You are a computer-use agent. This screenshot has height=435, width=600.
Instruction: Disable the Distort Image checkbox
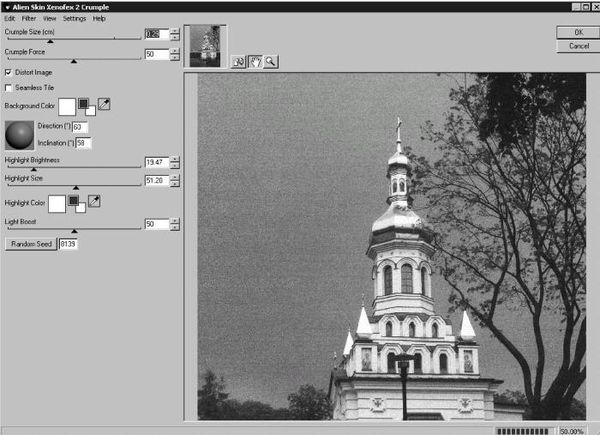pos(9,72)
